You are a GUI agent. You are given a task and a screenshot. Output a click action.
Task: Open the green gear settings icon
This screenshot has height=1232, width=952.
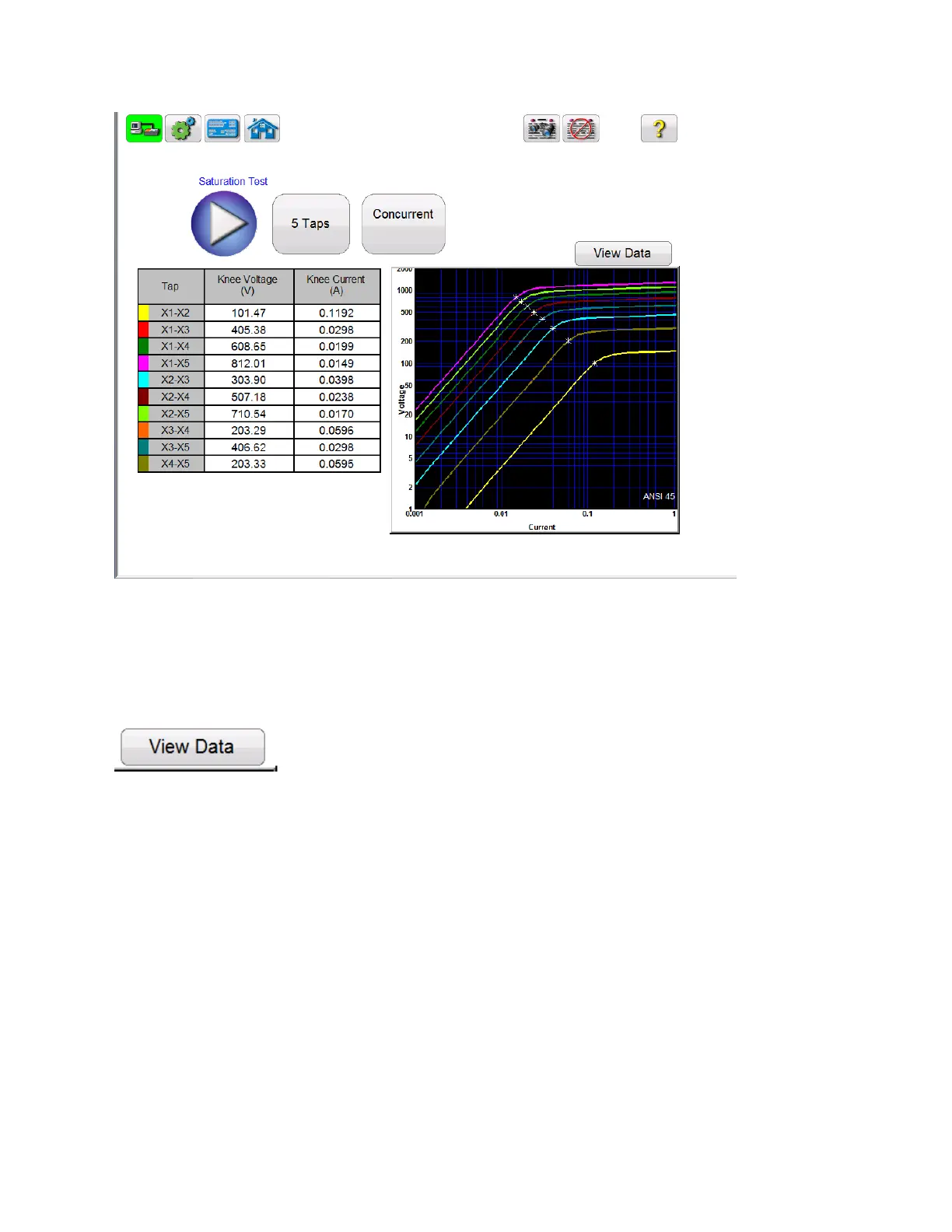point(183,128)
